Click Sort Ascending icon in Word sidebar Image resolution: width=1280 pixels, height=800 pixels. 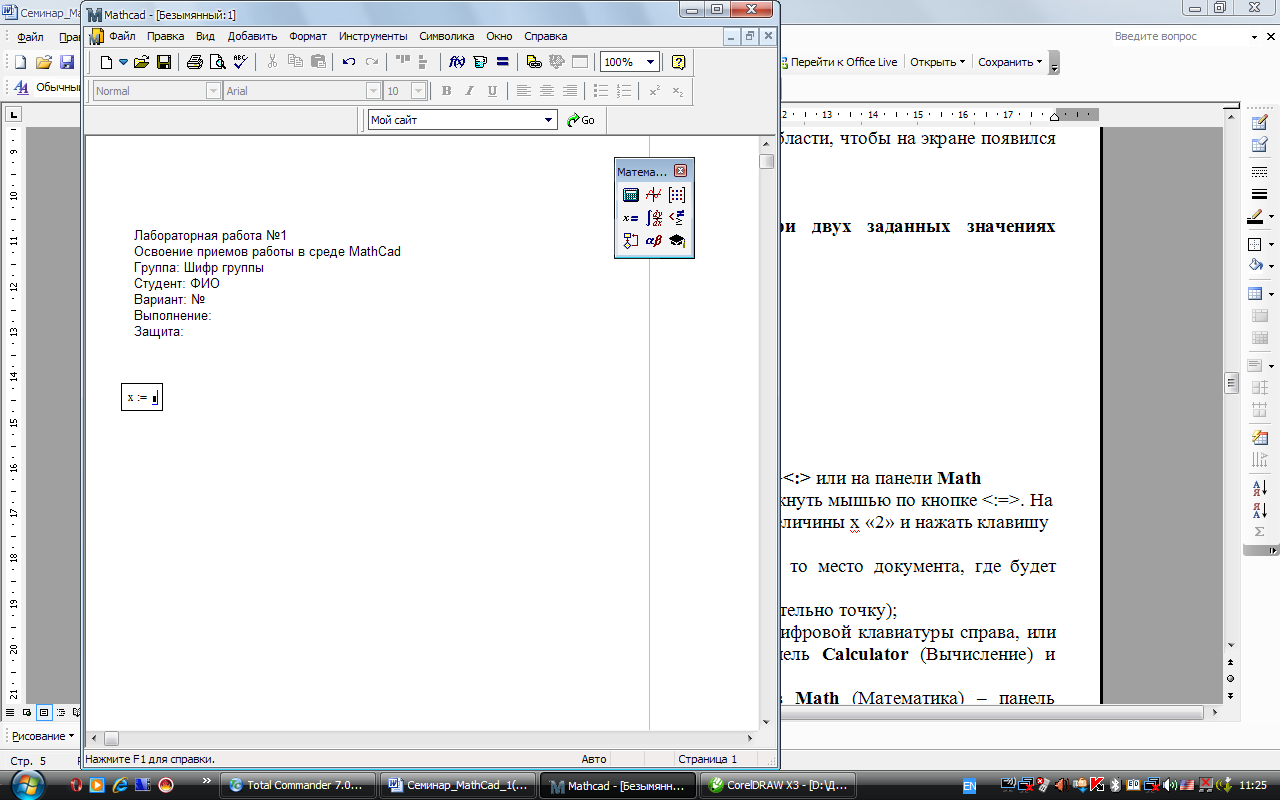(1260, 488)
